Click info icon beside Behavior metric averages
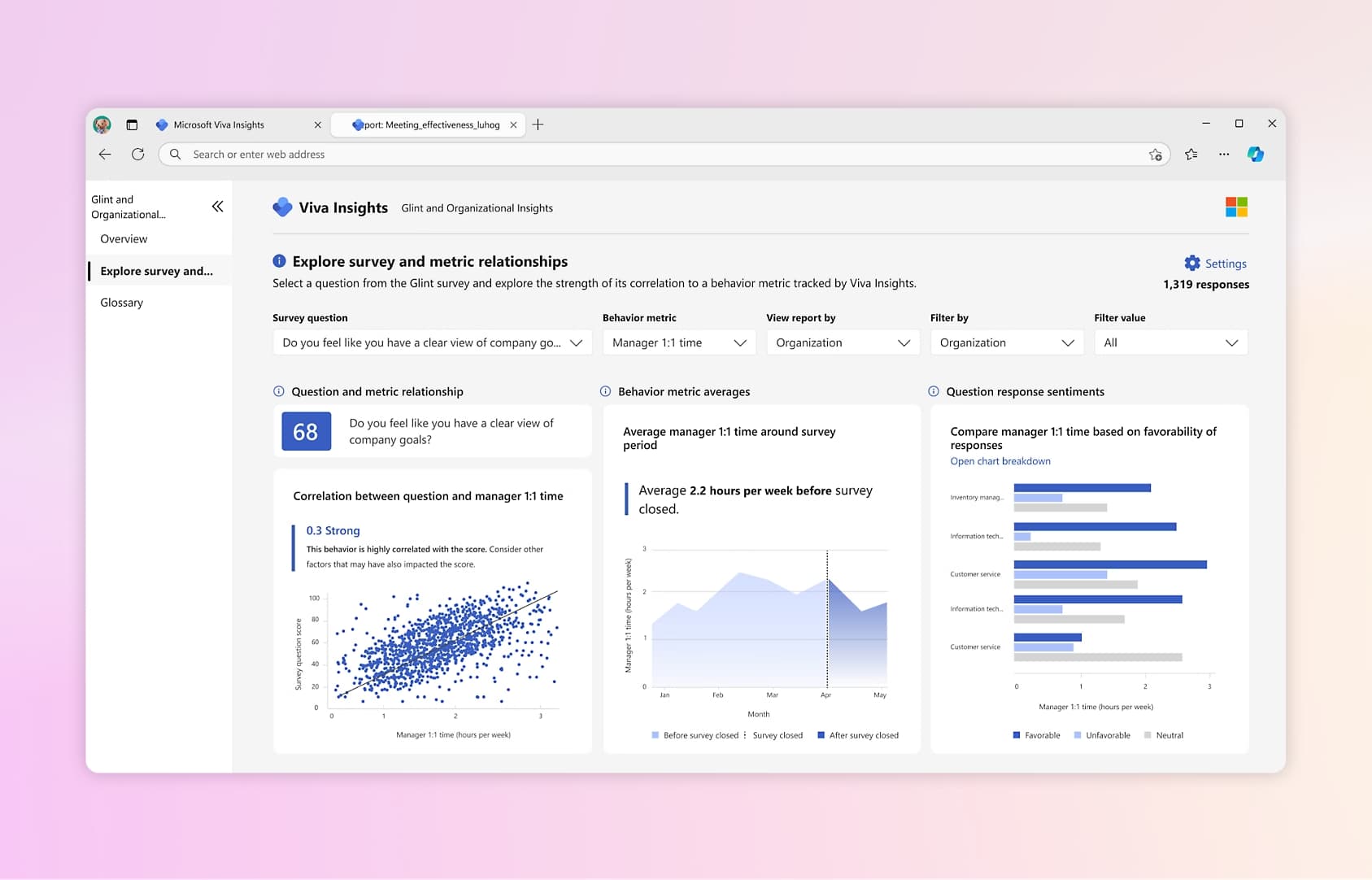Image resolution: width=1372 pixels, height=880 pixels. pos(605,391)
